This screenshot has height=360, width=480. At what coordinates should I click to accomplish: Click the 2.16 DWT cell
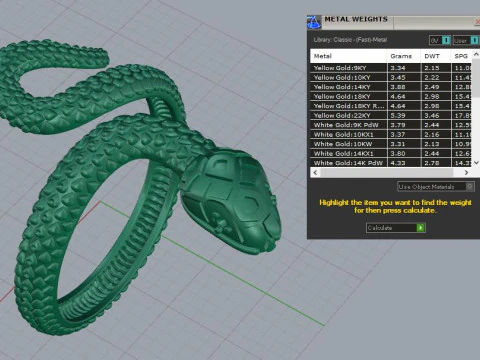435,134
